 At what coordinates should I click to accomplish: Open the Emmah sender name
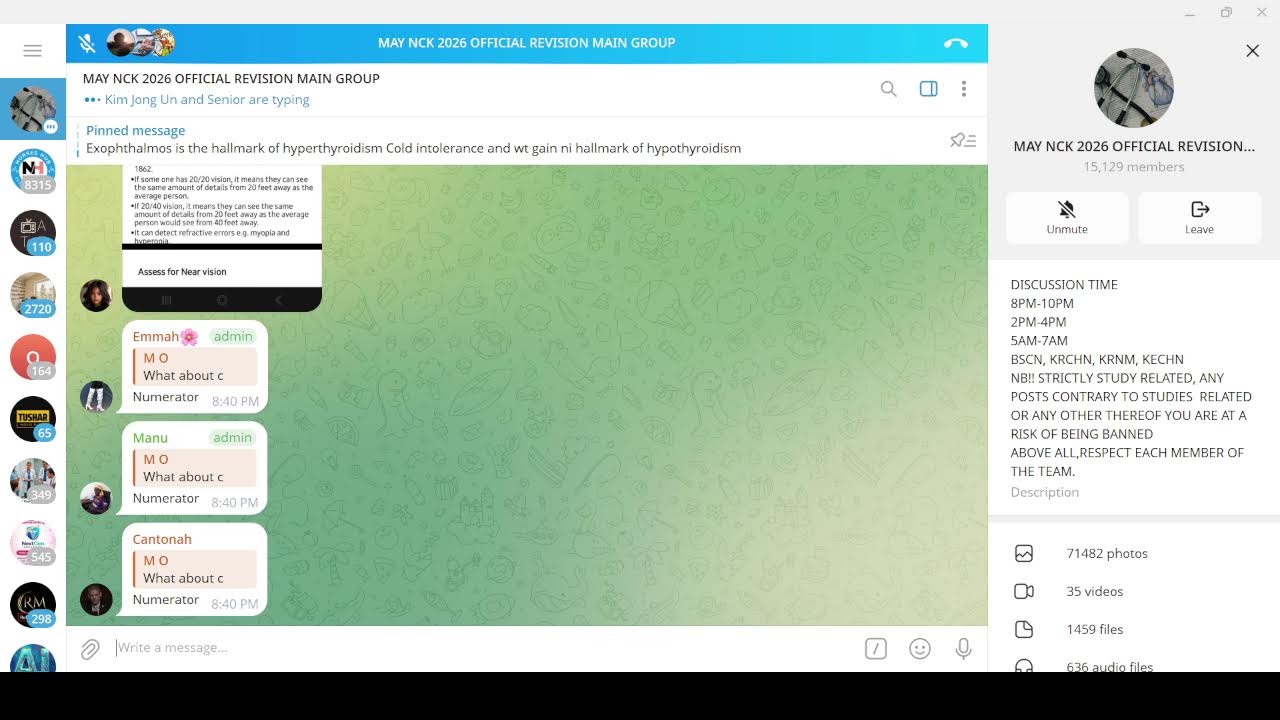coord(165,337)
